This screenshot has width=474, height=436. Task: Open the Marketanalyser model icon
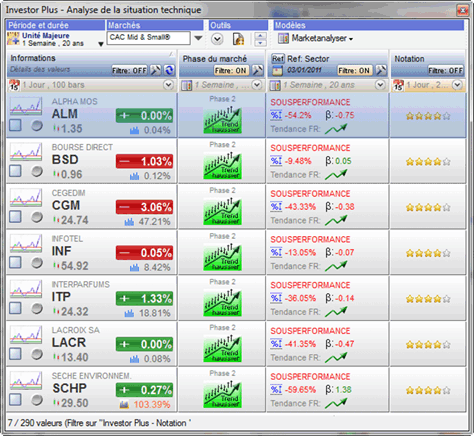coord(283,39)
